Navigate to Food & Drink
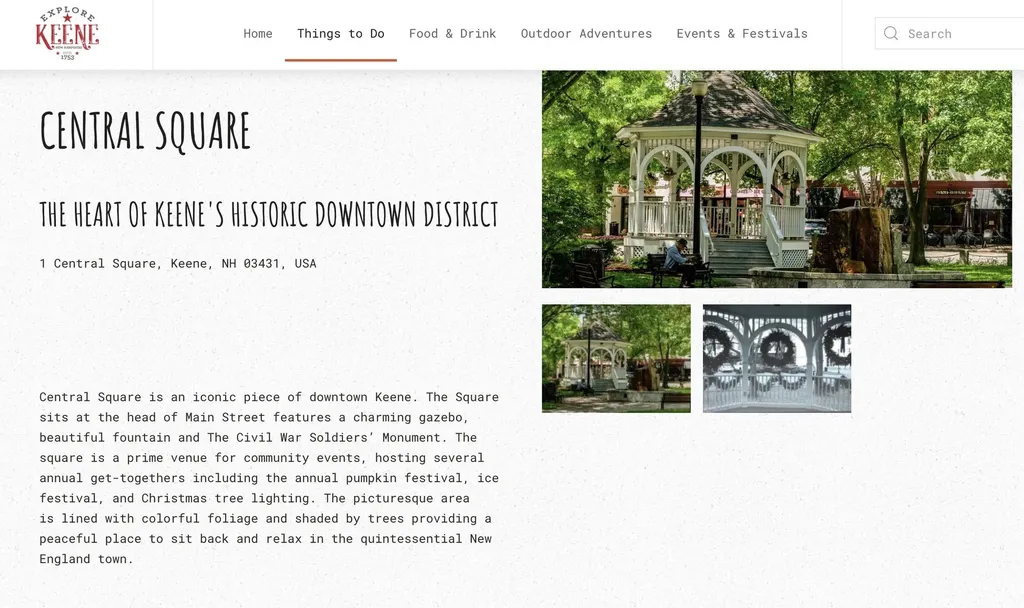The width and height of the screenshot is (1024, 608). tap(452, 33)
